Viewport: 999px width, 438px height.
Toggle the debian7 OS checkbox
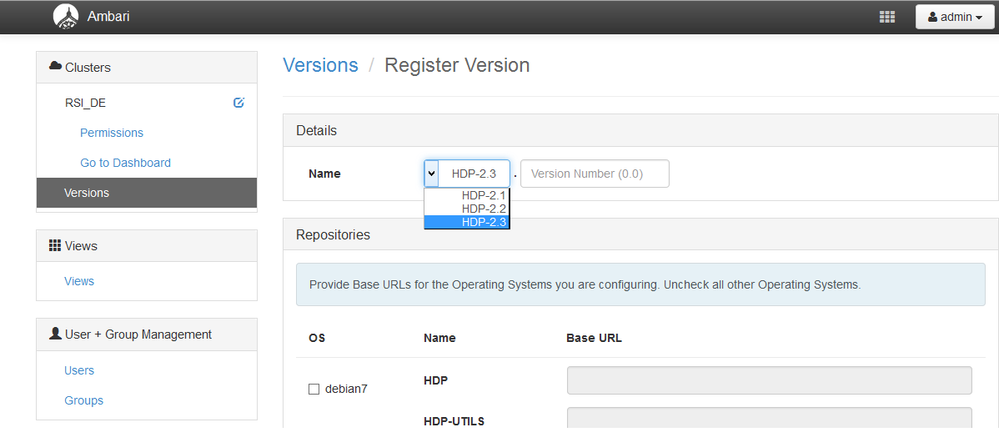[314, 389]
